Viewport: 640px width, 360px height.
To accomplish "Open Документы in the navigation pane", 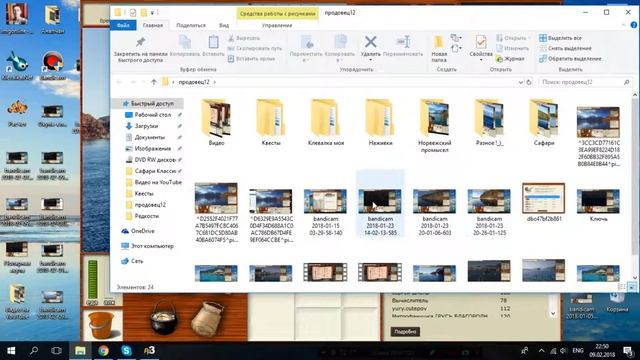I will [x=149, y=138].
